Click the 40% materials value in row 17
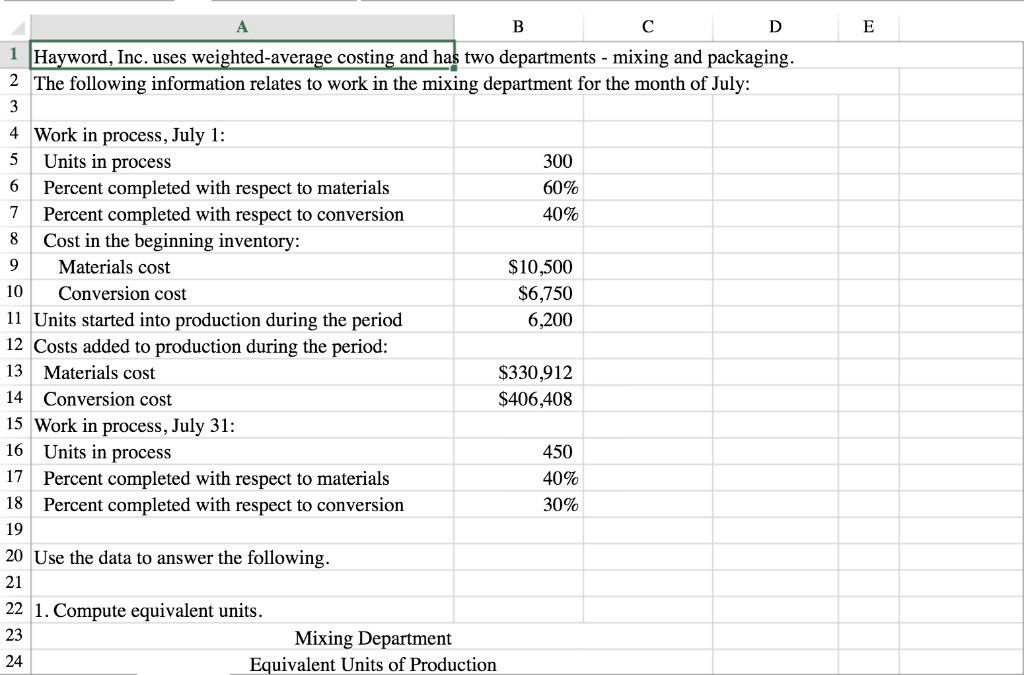 (x=519, y=479)
